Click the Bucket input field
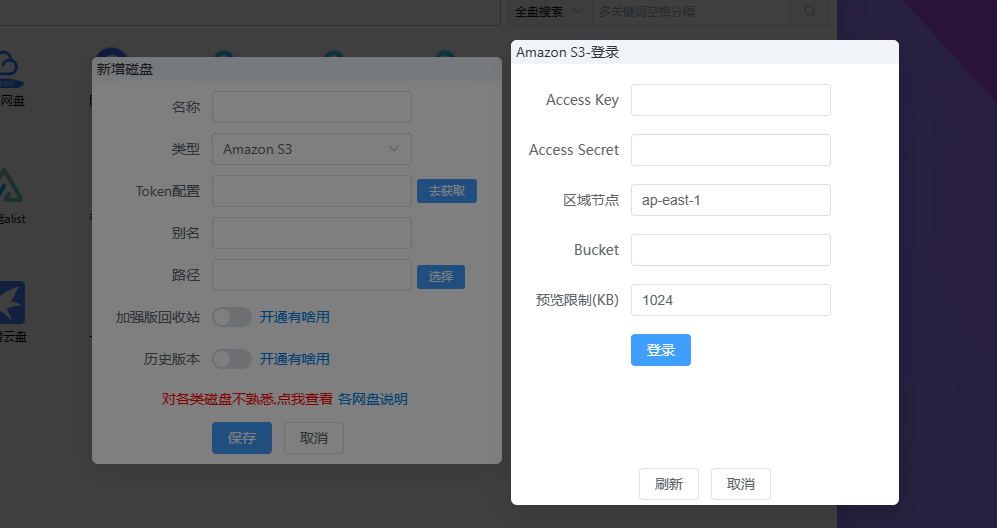The image size is (997, 528). point(731,250)
